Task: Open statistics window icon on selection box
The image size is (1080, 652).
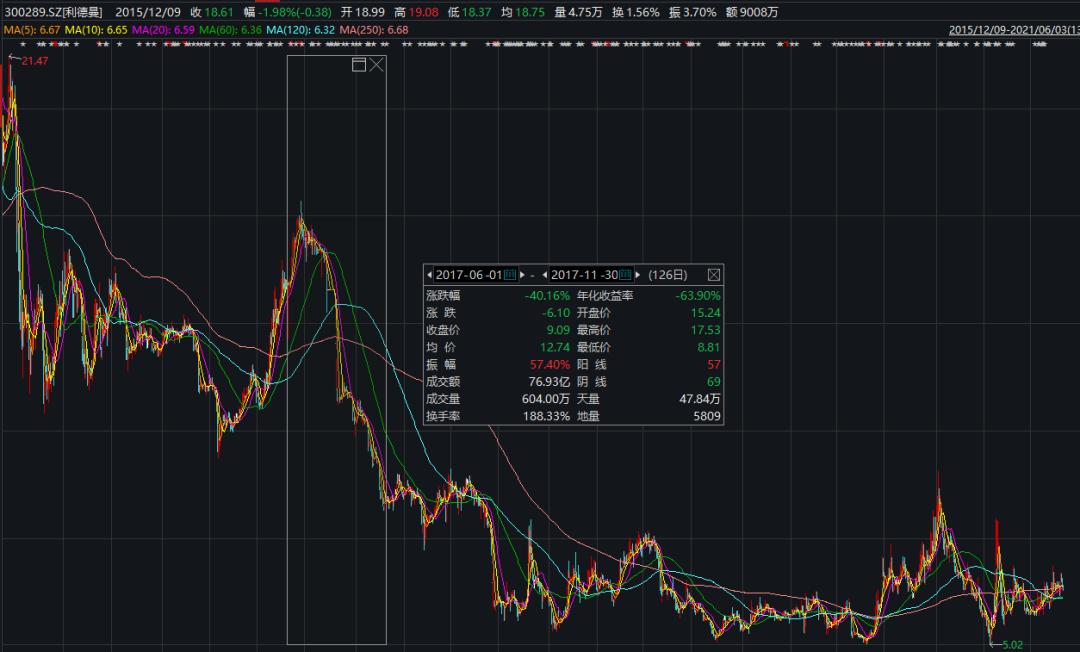Action: pos(359,65)
